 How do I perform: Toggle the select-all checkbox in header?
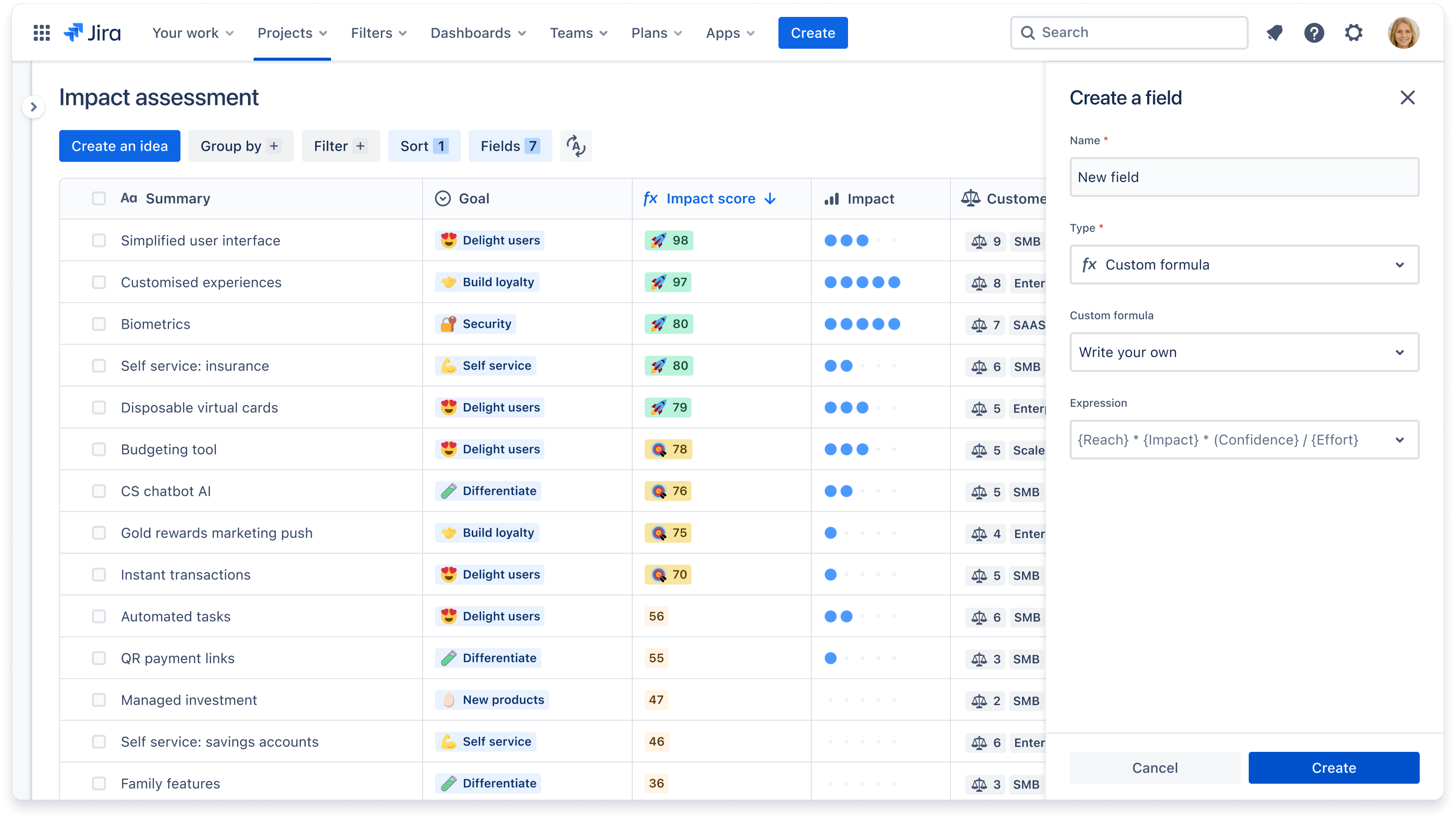coord(99,198)
